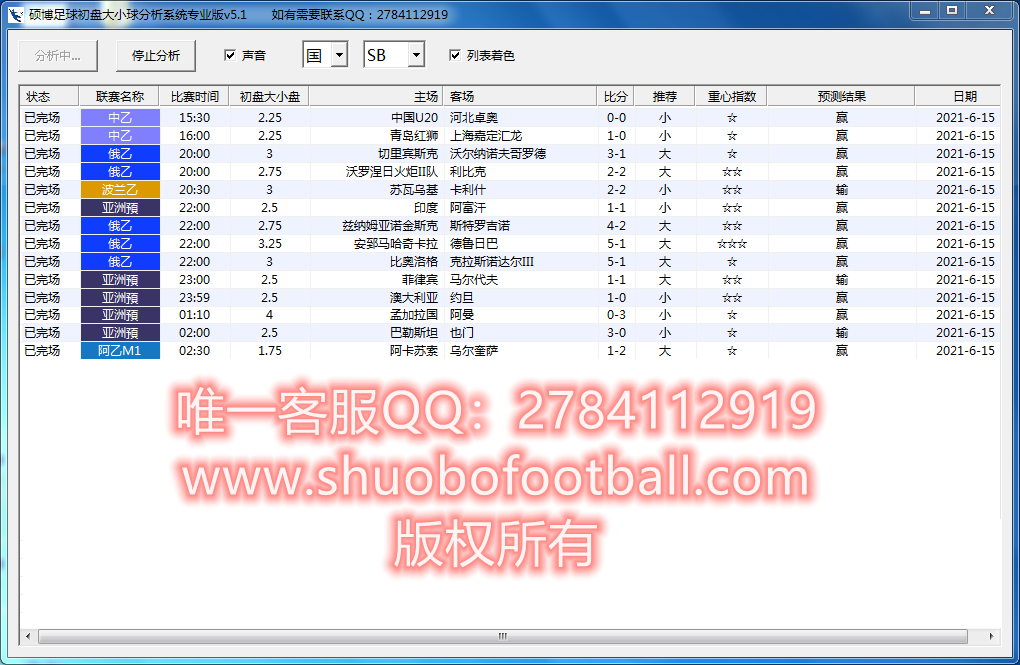Click the 状态 column header
Viewport: 1020px width, 665px height.
coord(38,96)
